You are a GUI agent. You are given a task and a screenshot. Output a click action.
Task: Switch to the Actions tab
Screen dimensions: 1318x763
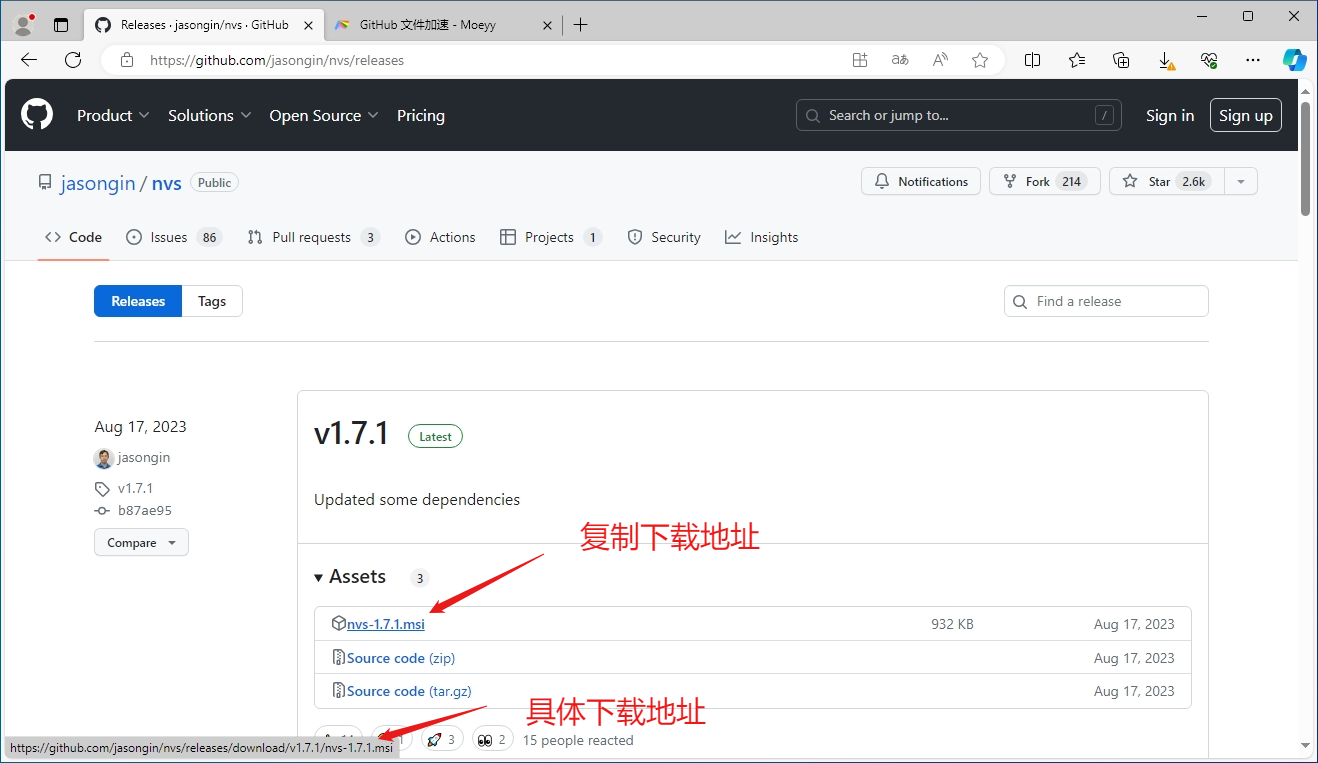[440, 237]
